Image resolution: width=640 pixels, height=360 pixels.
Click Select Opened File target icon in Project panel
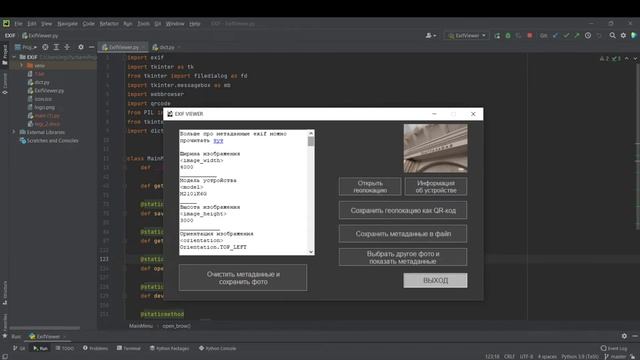coord(45,47)
